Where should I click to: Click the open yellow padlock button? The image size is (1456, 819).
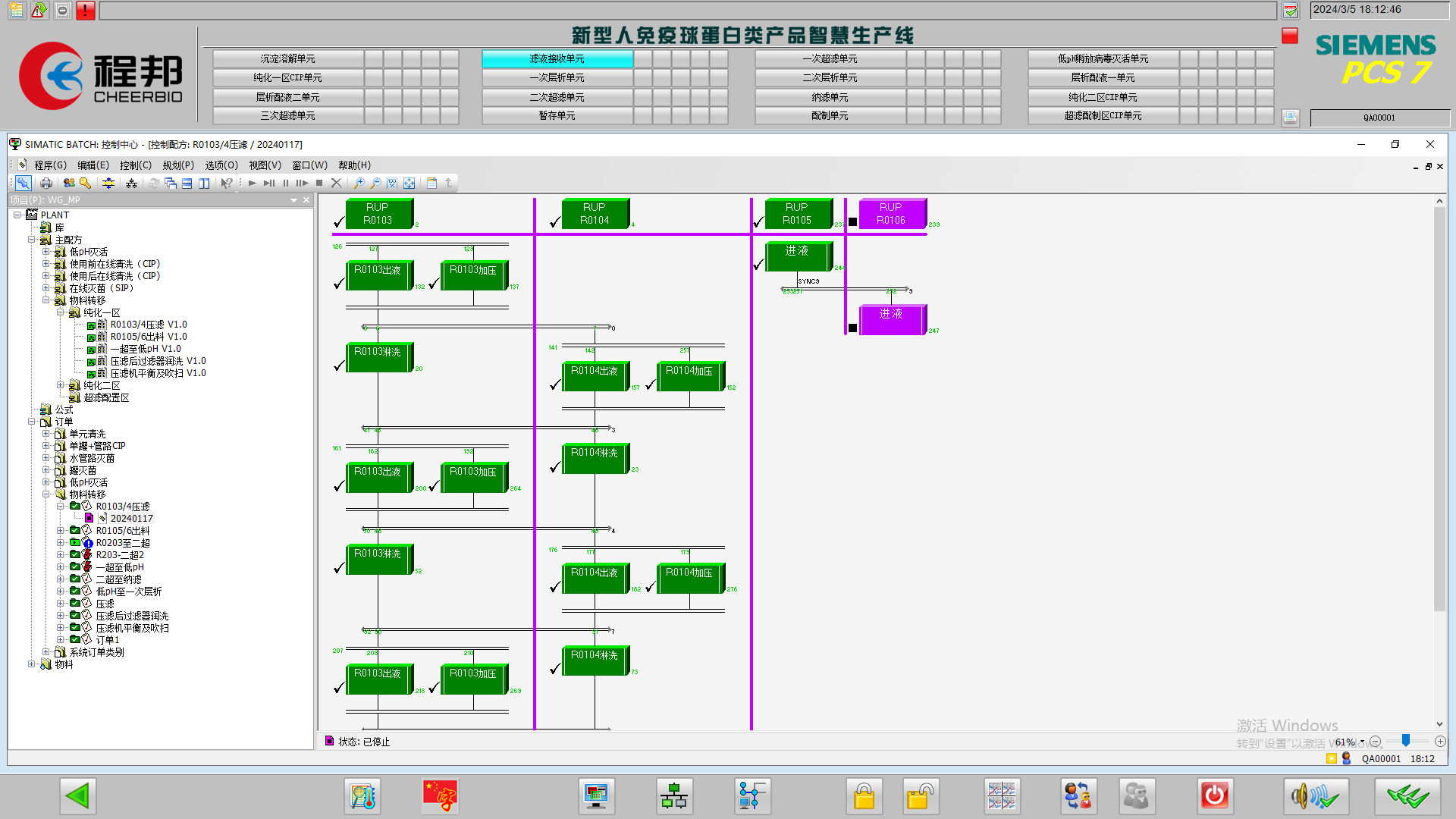[x=921, y=796]
